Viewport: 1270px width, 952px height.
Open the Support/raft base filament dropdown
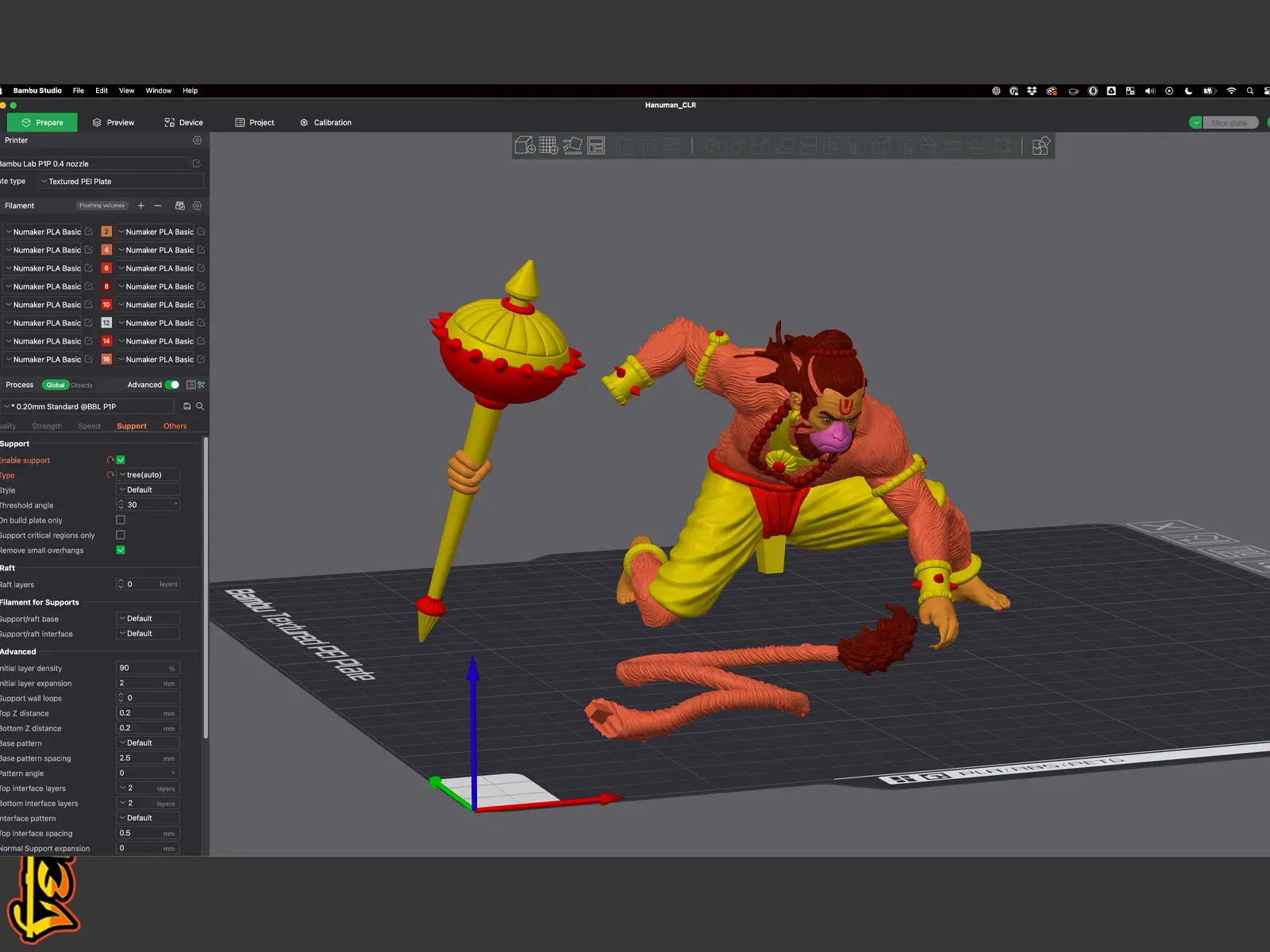point(148,618)
